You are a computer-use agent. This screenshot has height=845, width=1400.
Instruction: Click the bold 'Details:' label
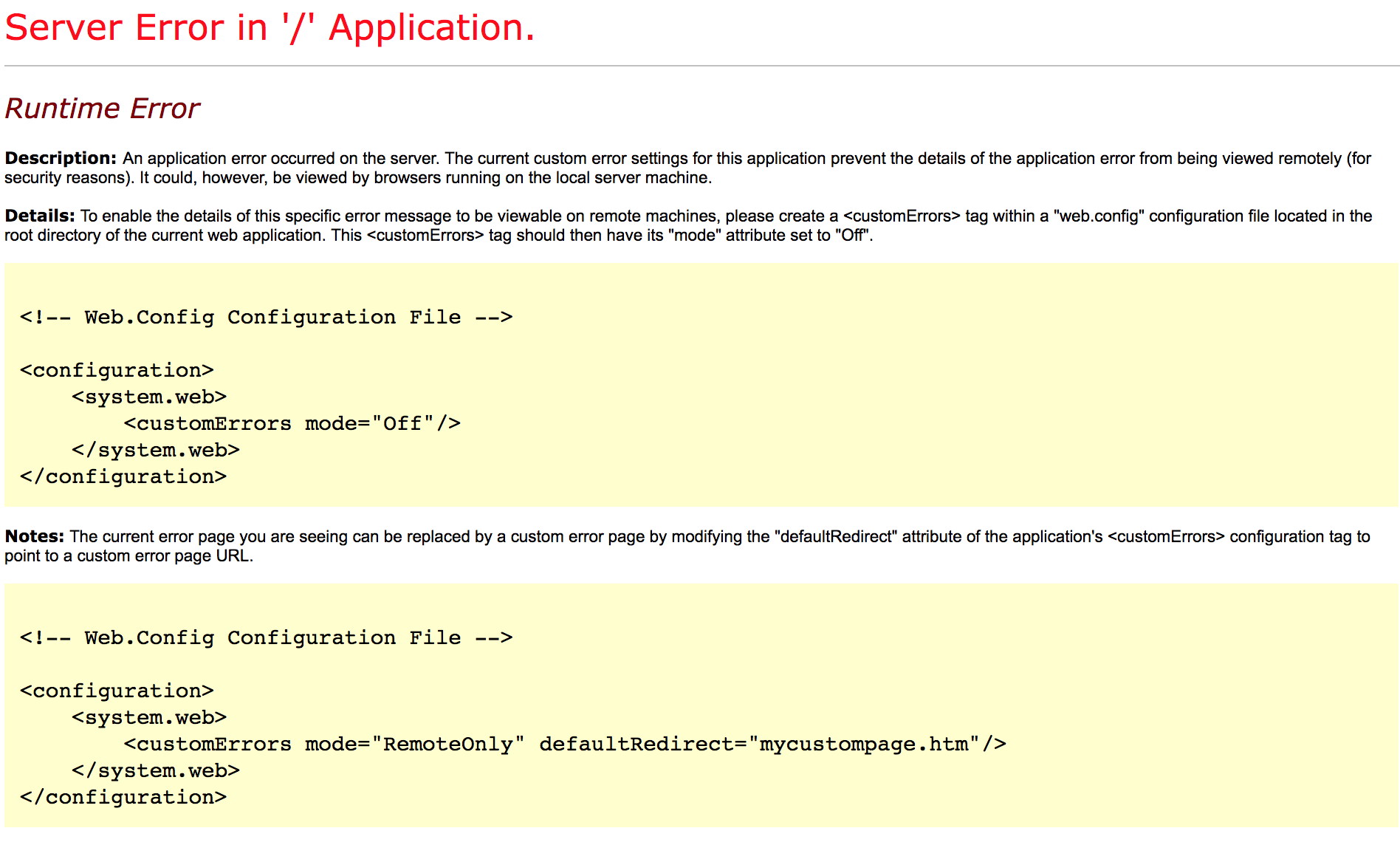tap(40, 216)
